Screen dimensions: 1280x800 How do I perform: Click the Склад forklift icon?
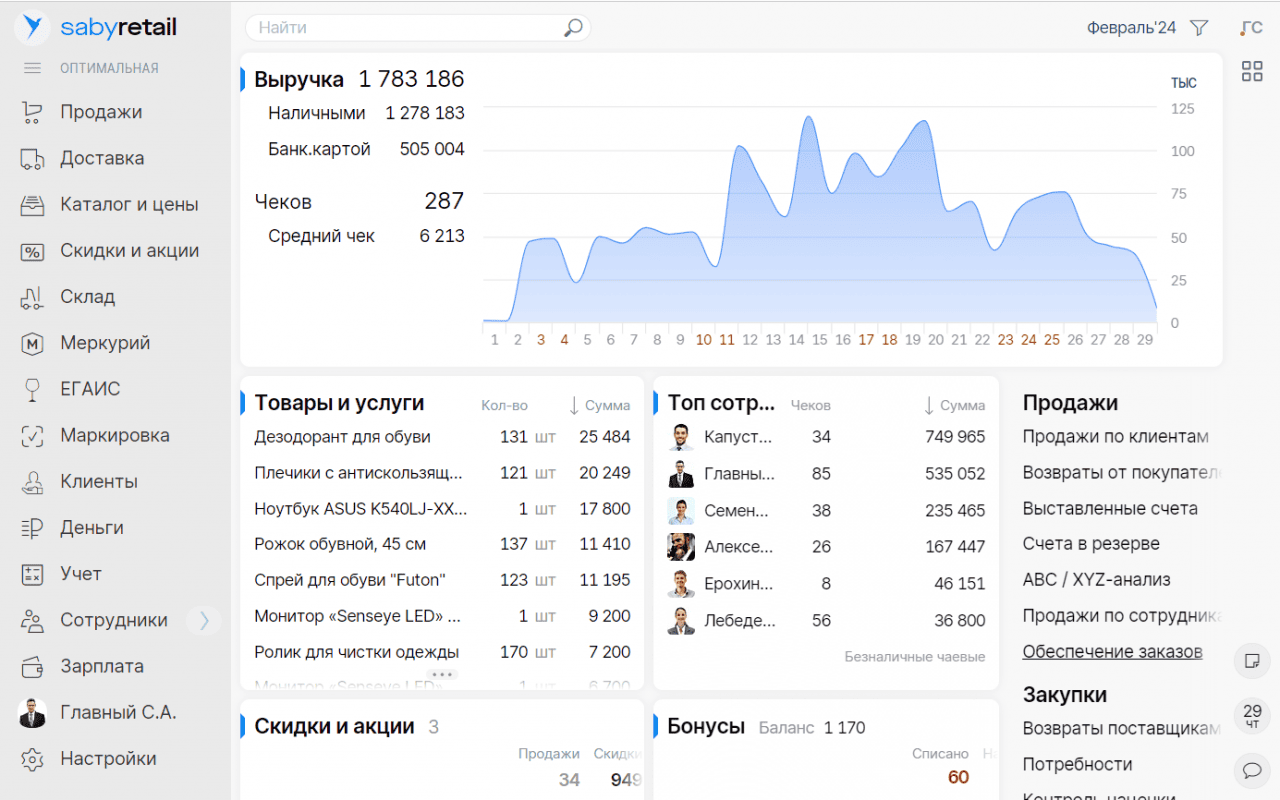tap(33, 297)
